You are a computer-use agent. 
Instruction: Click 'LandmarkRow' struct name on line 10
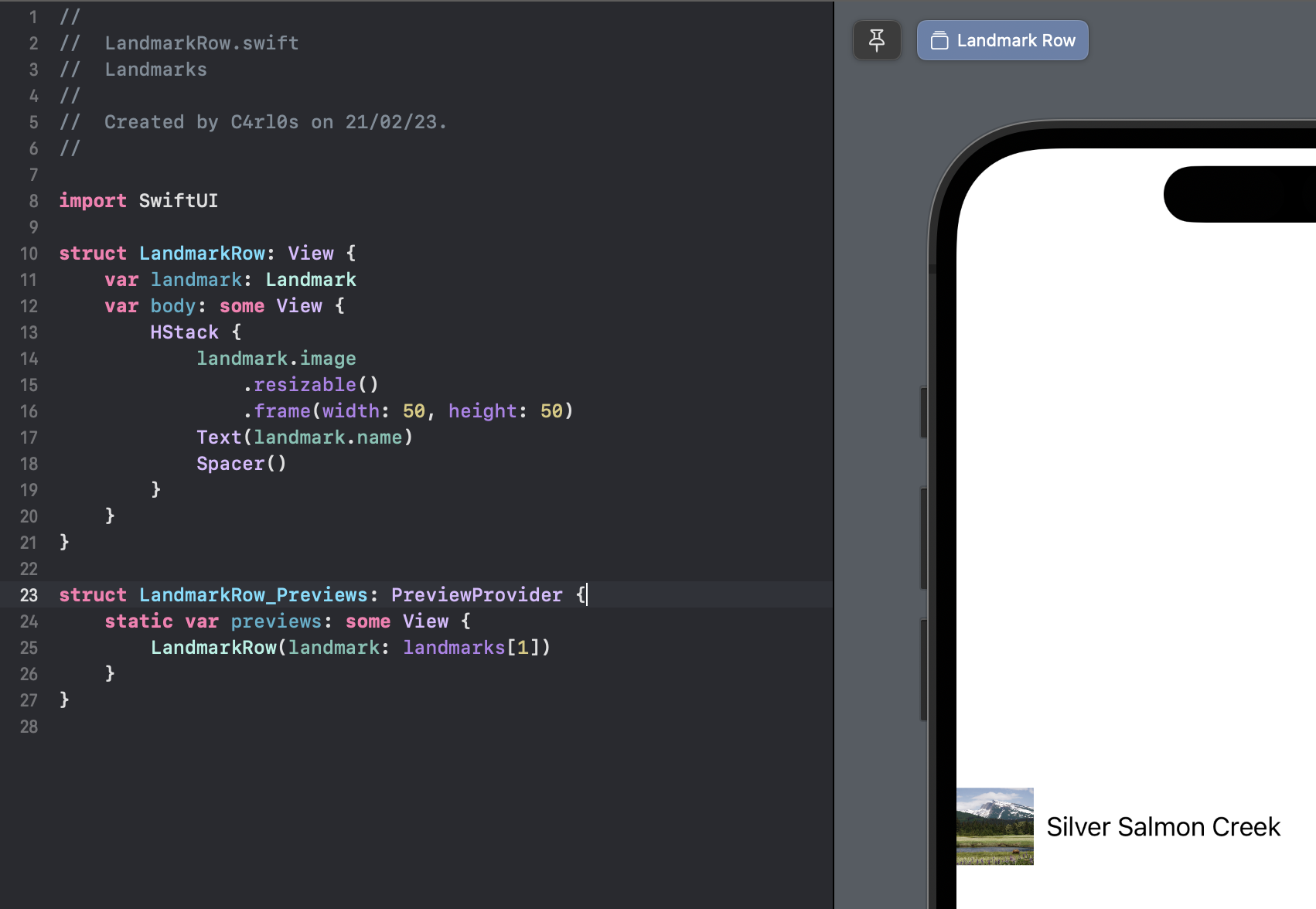click(x=202, y=254)
